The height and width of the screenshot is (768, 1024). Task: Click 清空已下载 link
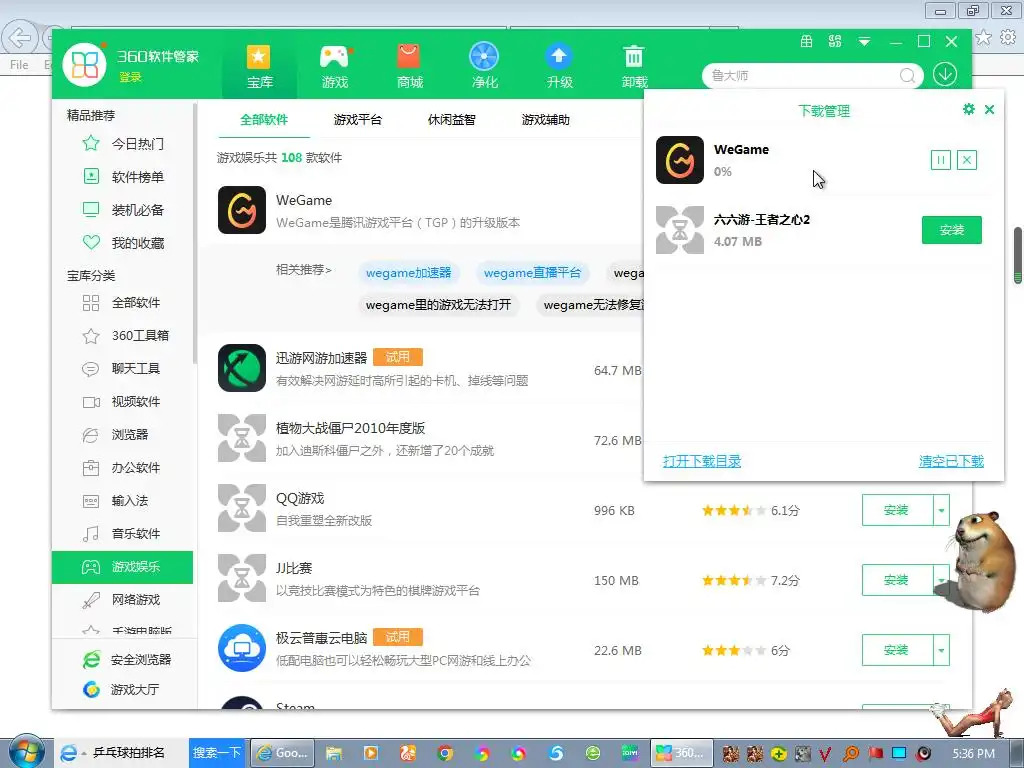pyautogui.click(x=951, y=461)
